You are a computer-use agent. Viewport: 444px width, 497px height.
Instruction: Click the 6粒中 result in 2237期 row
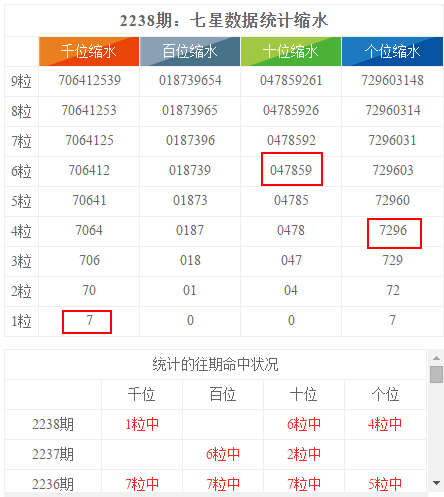223,455
